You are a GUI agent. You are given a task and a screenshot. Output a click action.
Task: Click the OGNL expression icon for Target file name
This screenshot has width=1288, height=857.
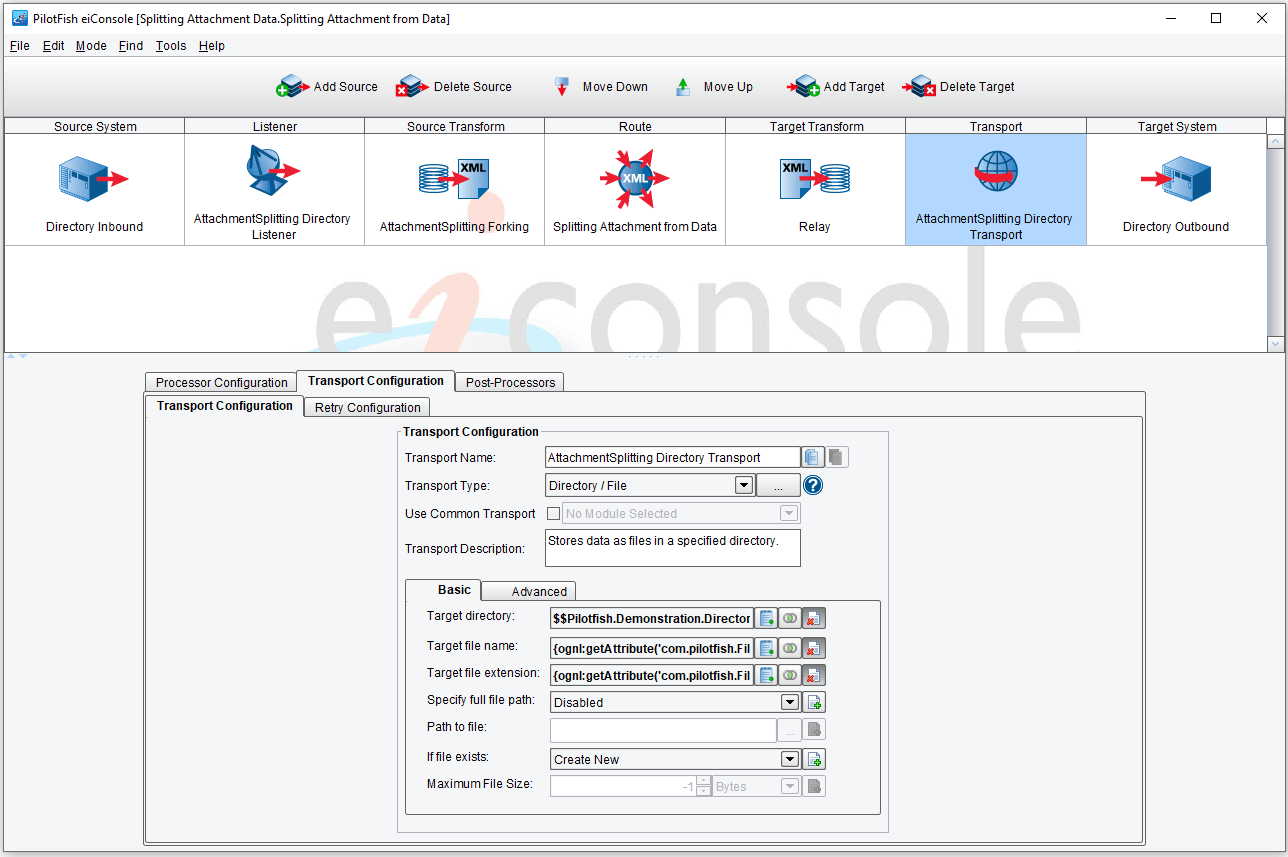point(790,647)
